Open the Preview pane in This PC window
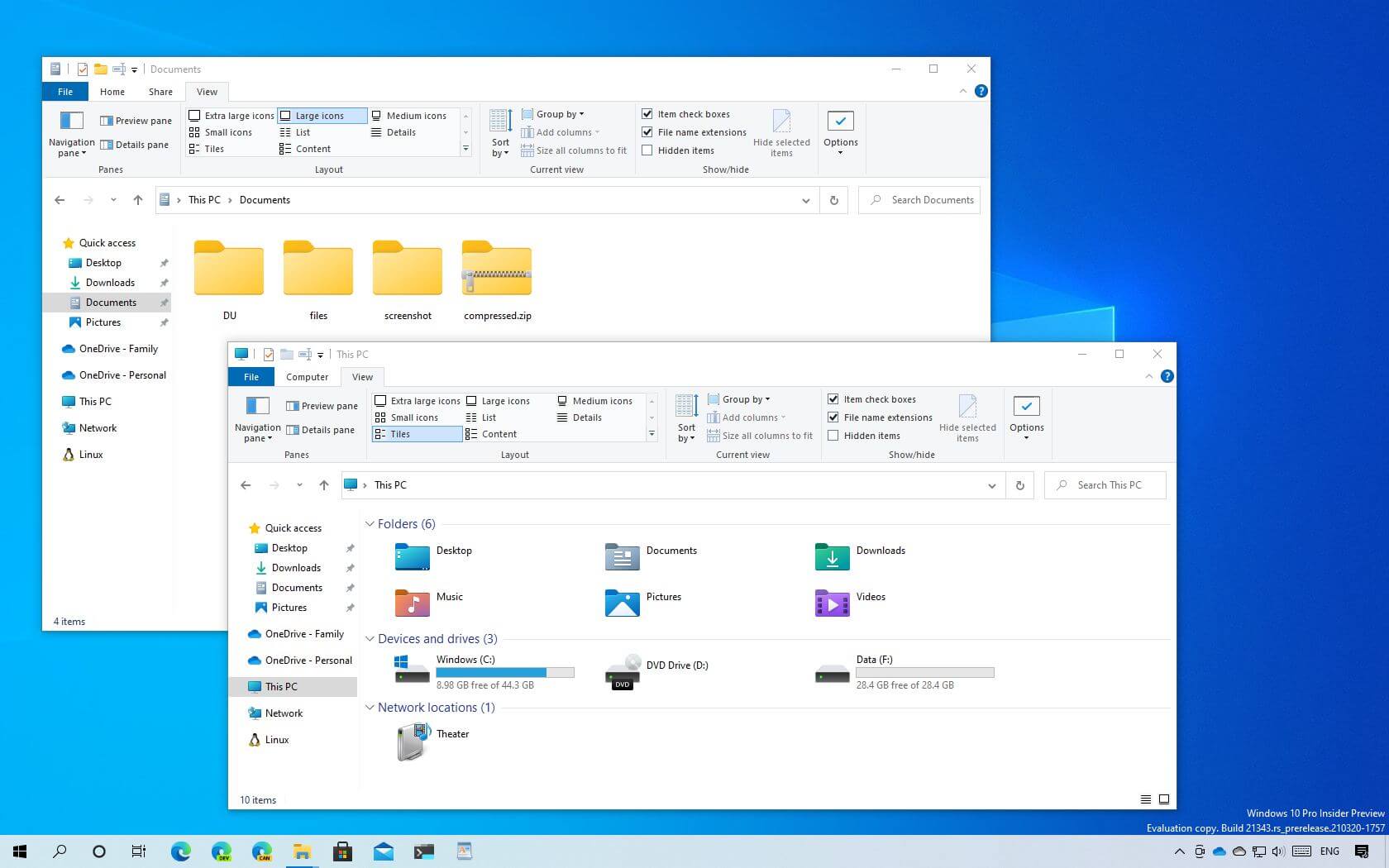Image resolution: width=1389 pixels, height=868 pixels. (322, 405)
